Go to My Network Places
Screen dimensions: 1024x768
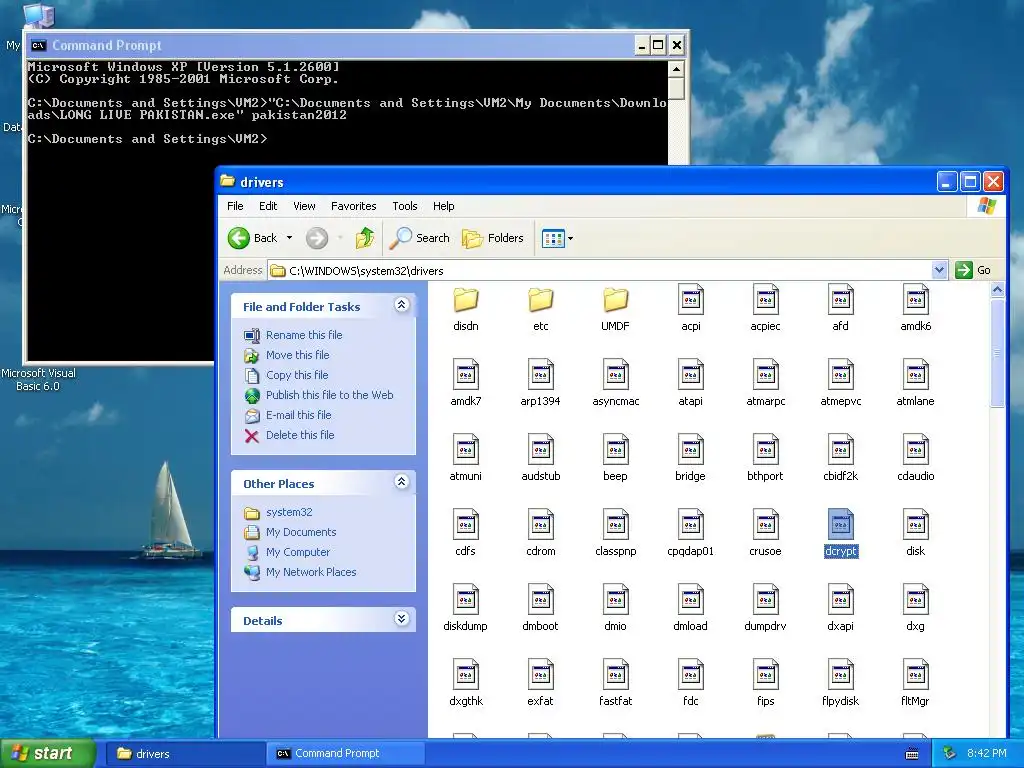(x=311, y=571)
